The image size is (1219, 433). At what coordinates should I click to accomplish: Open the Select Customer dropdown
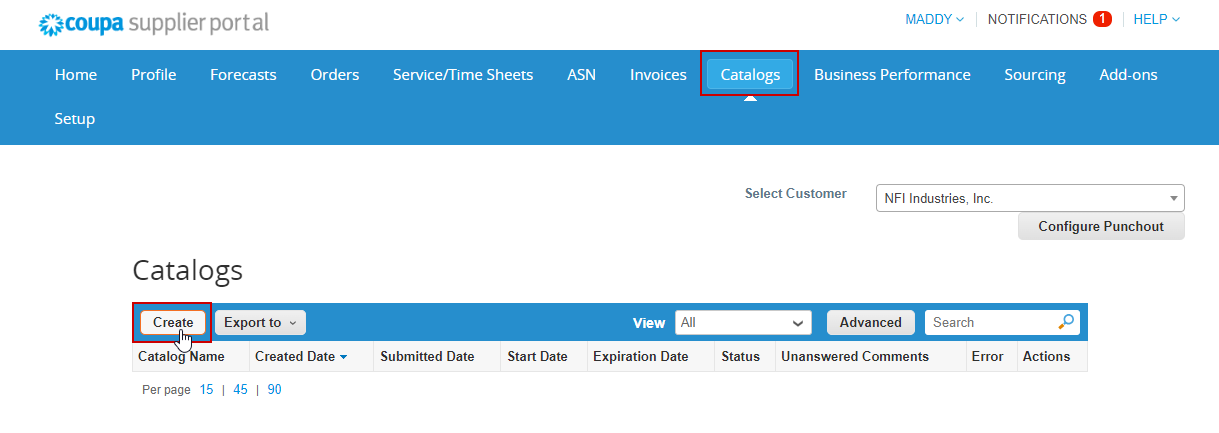click(1029, 198)
